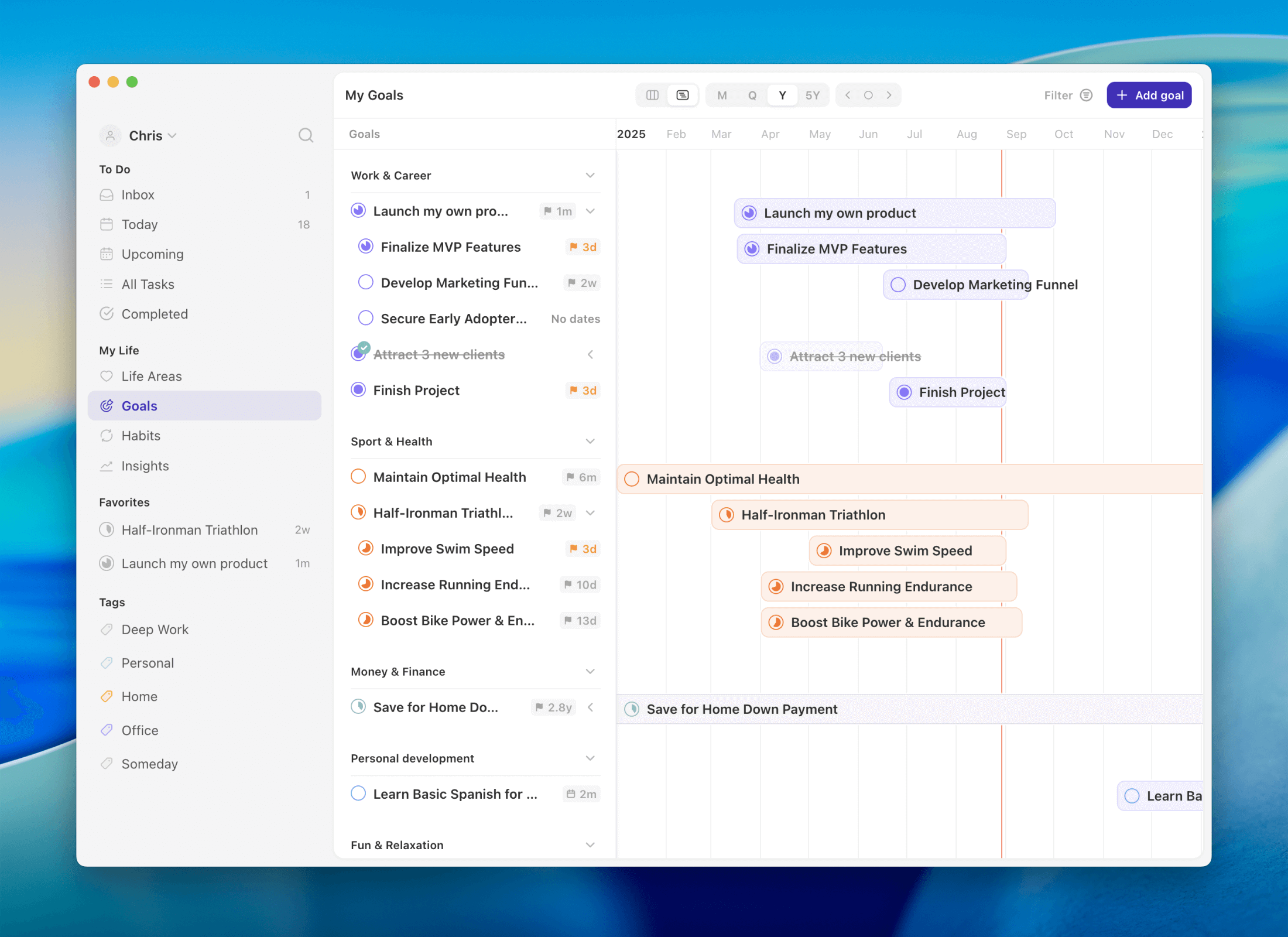
Task: Open the Filter options icon
Action: 1086,95
